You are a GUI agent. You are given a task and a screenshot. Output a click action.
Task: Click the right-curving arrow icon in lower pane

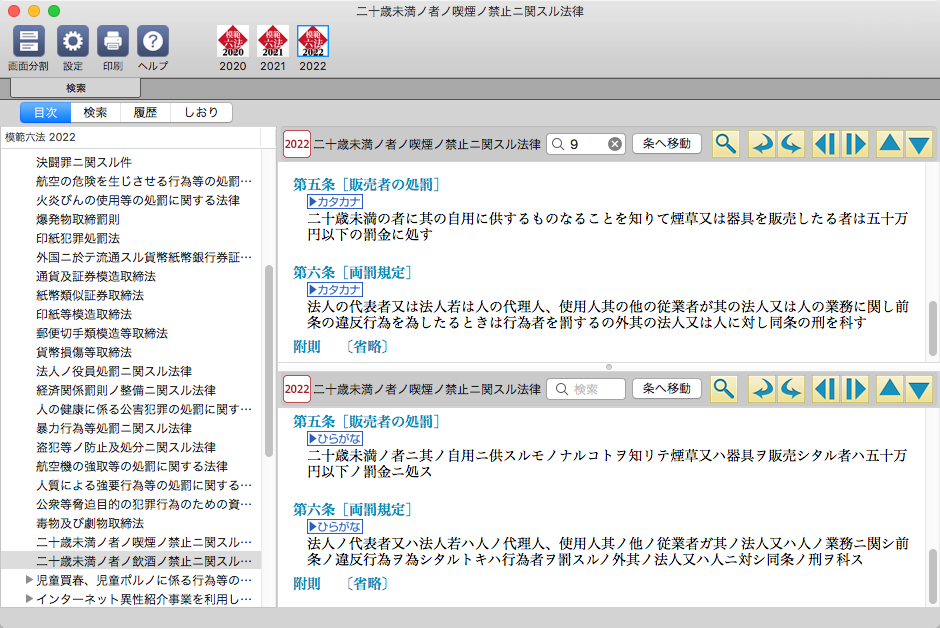[763, 389]
